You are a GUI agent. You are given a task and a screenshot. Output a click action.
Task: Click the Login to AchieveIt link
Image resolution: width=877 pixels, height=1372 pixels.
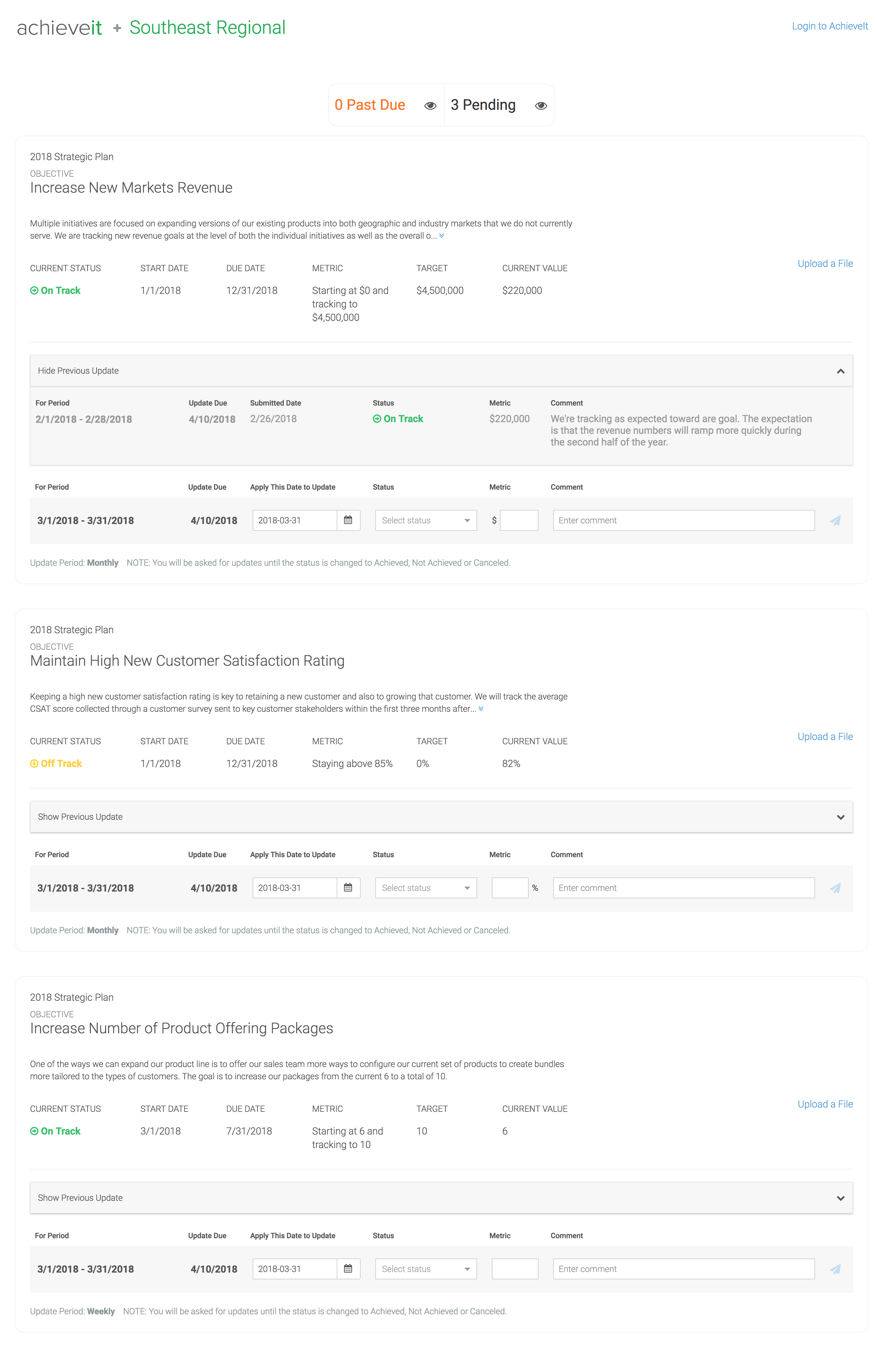click(830, 26)
